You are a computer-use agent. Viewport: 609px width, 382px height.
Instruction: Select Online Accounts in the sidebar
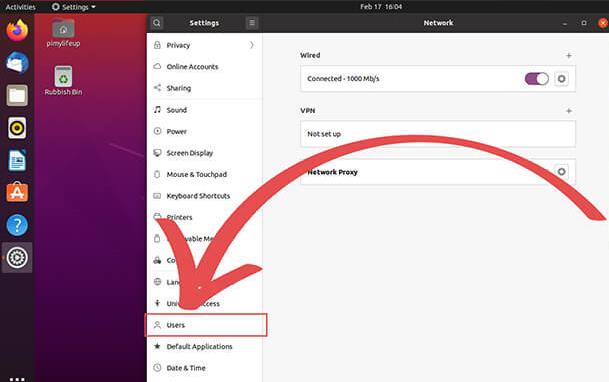205,66
